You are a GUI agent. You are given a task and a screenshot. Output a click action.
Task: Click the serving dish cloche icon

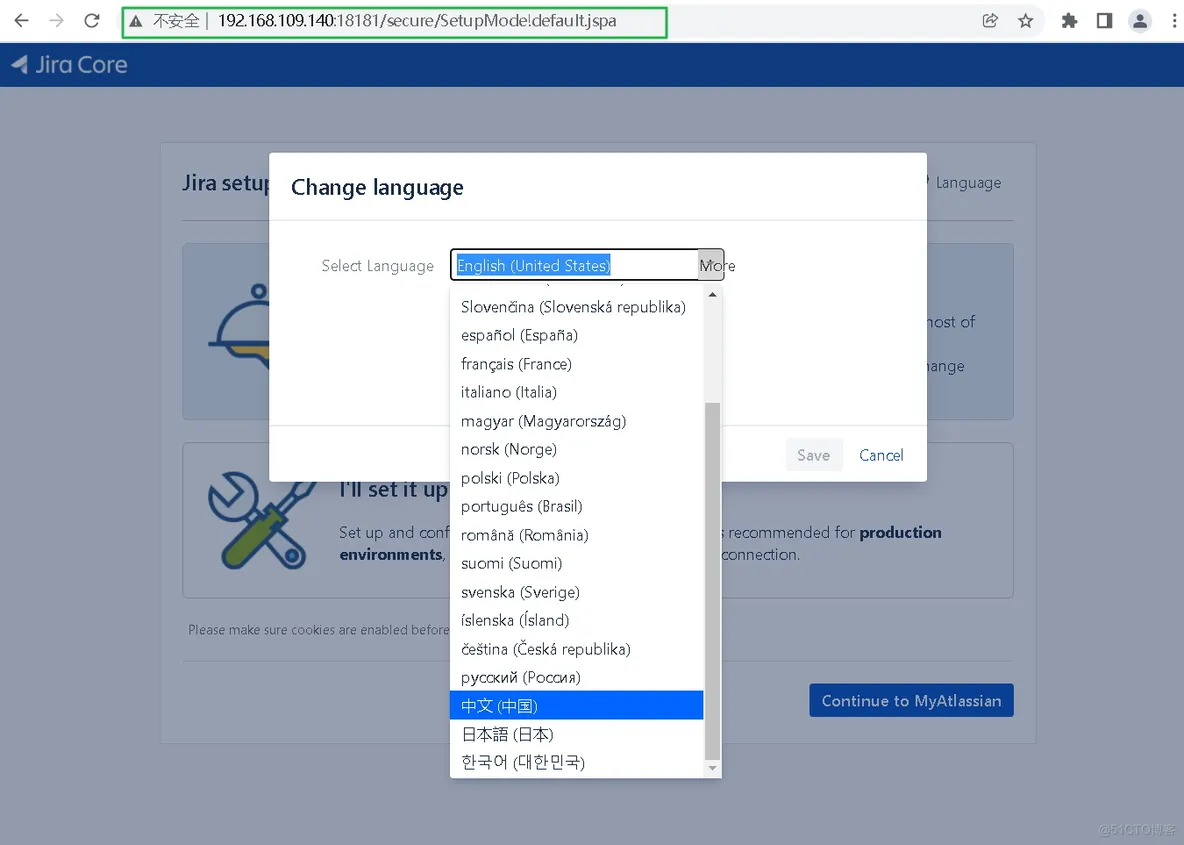240,326
